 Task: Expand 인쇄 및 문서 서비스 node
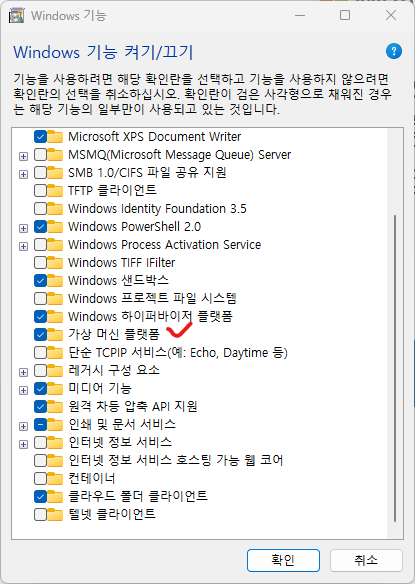(x=23, y=426)
